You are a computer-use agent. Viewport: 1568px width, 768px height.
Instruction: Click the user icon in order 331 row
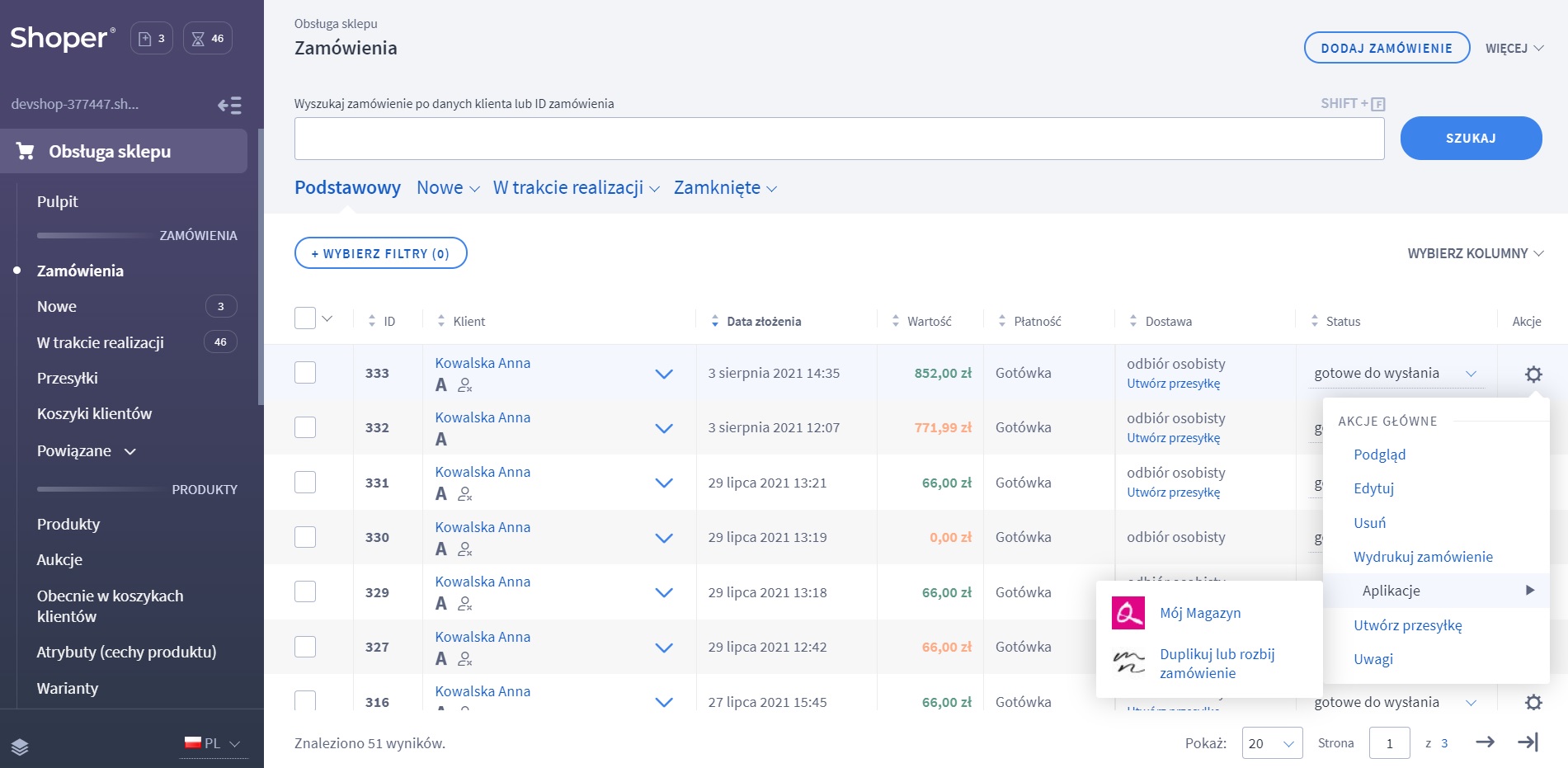465,493
